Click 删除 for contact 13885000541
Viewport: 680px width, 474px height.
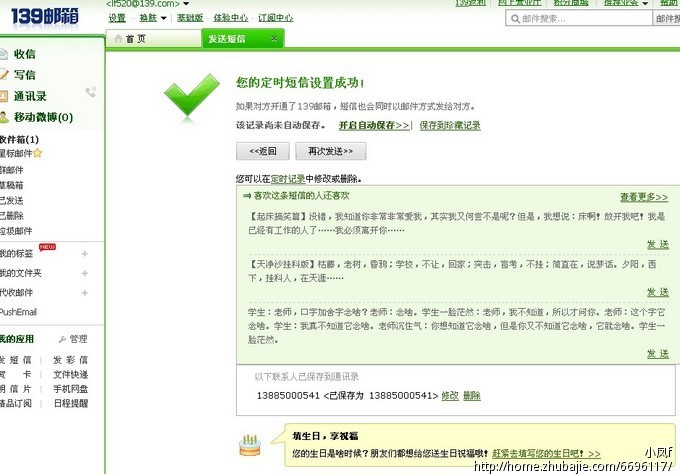click(472, 396)
